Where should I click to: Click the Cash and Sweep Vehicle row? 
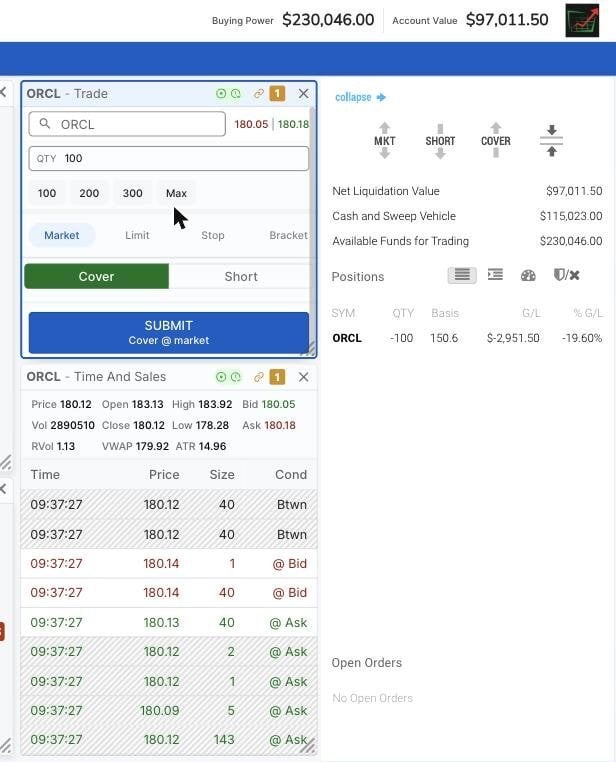tap(467, 216)
